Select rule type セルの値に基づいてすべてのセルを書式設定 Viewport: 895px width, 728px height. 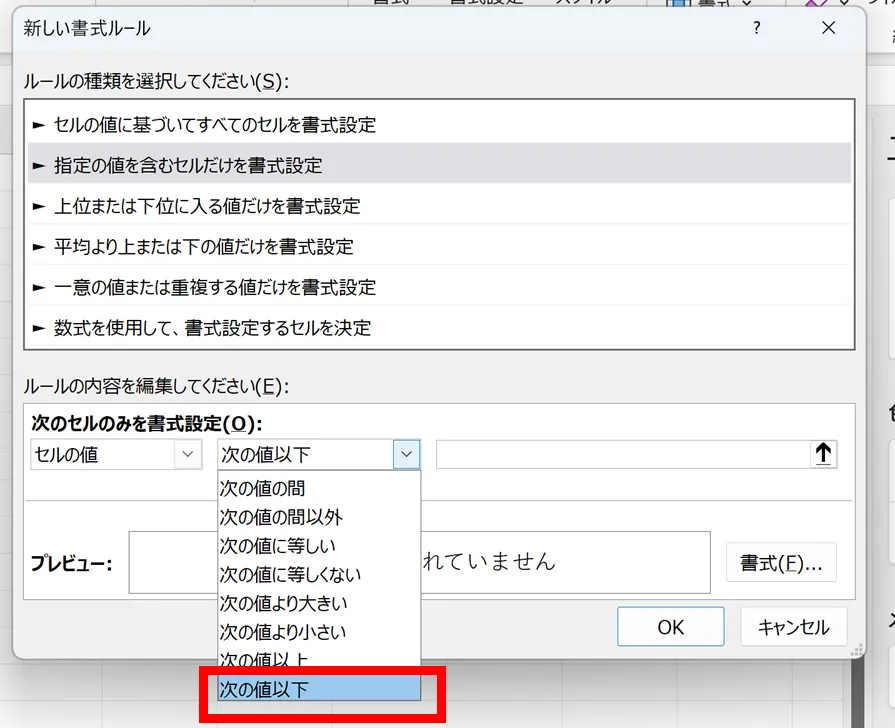(x=215, y=125)
